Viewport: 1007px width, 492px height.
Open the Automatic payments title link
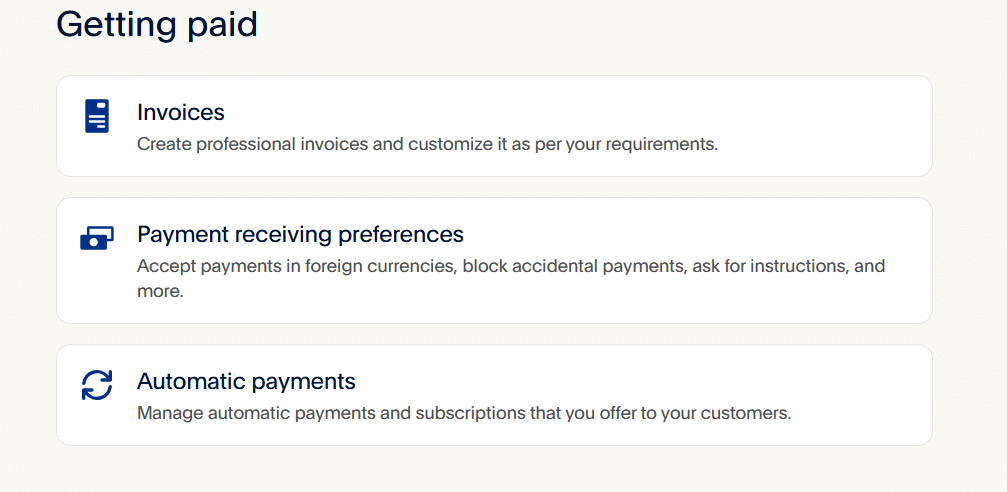pyautogui.click(x=246, y=381)
